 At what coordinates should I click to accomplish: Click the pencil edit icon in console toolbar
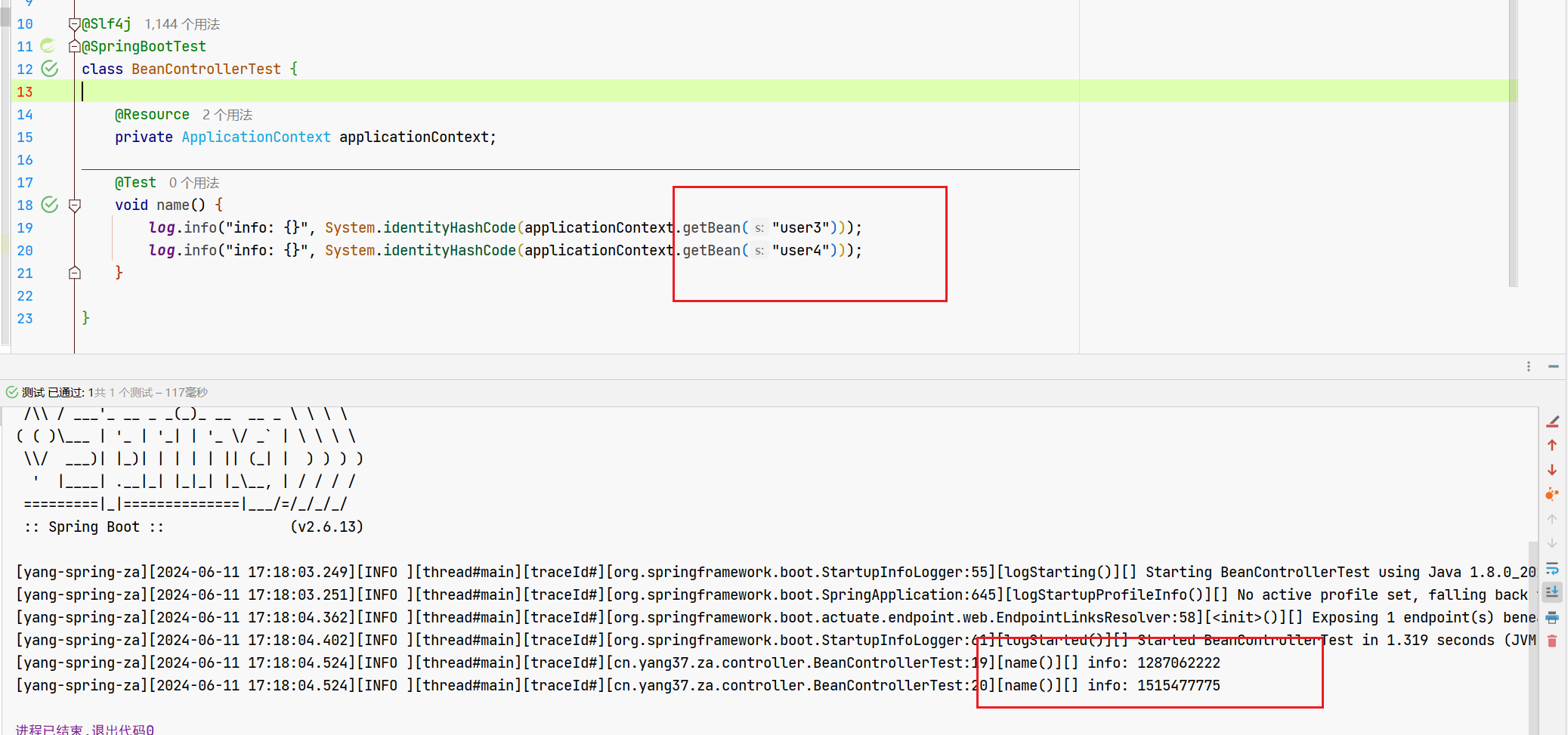click(x=1552, y=422)
